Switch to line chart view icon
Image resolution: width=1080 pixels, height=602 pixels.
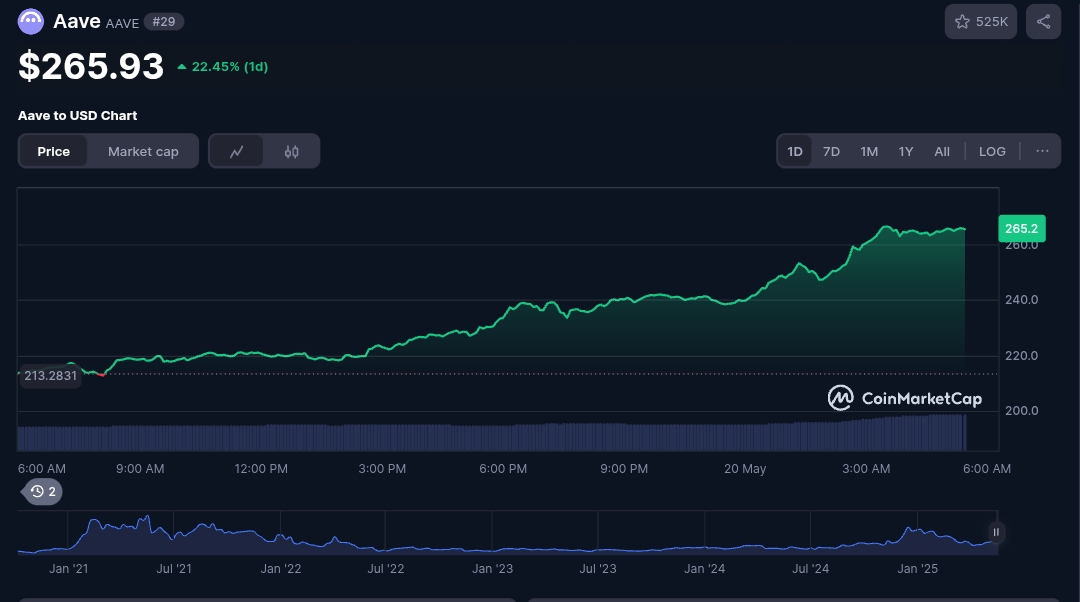(237, 152)
